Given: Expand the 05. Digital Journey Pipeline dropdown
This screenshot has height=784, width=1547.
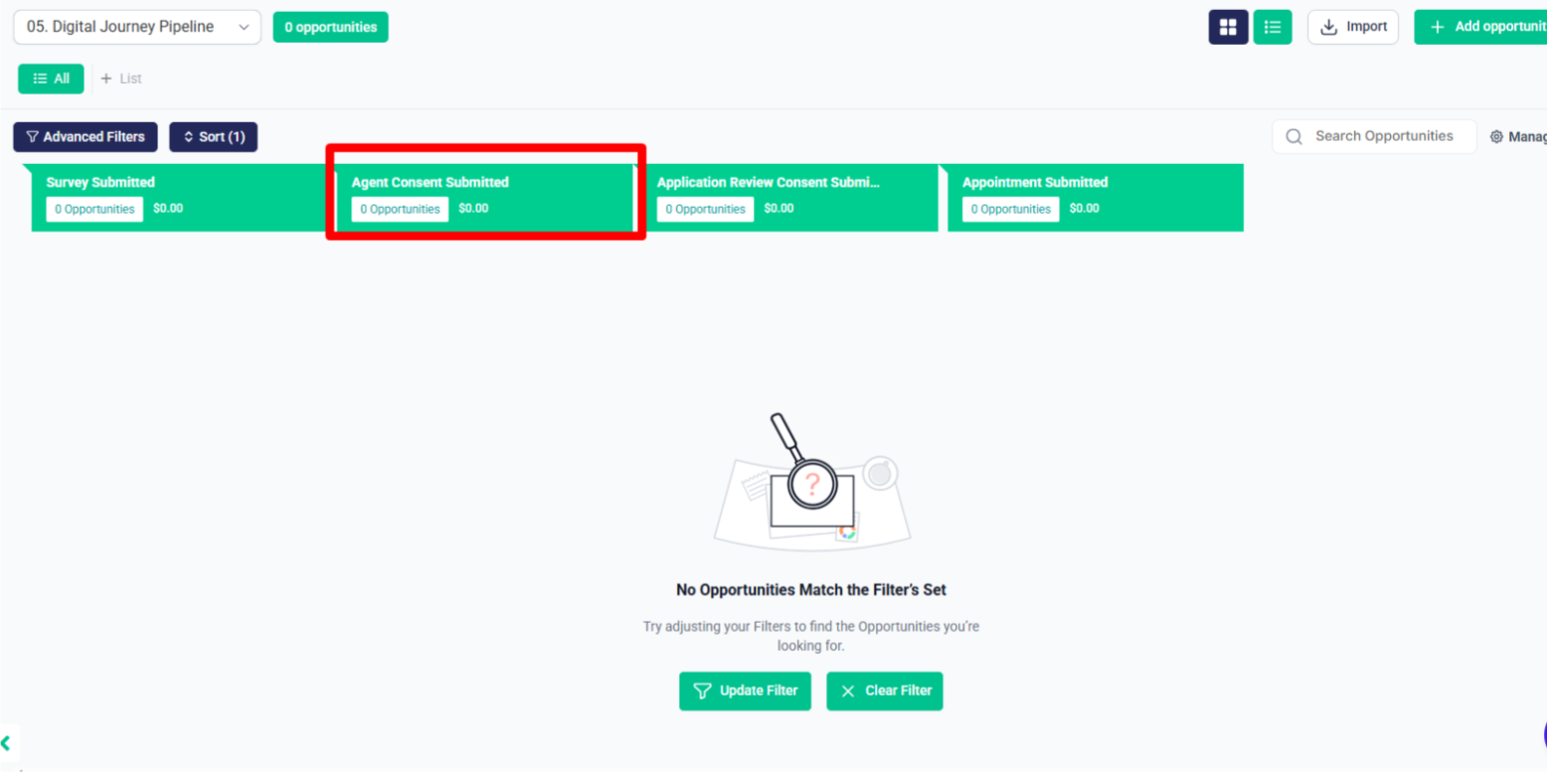Looking at the screenshot, I should point(137,27).
